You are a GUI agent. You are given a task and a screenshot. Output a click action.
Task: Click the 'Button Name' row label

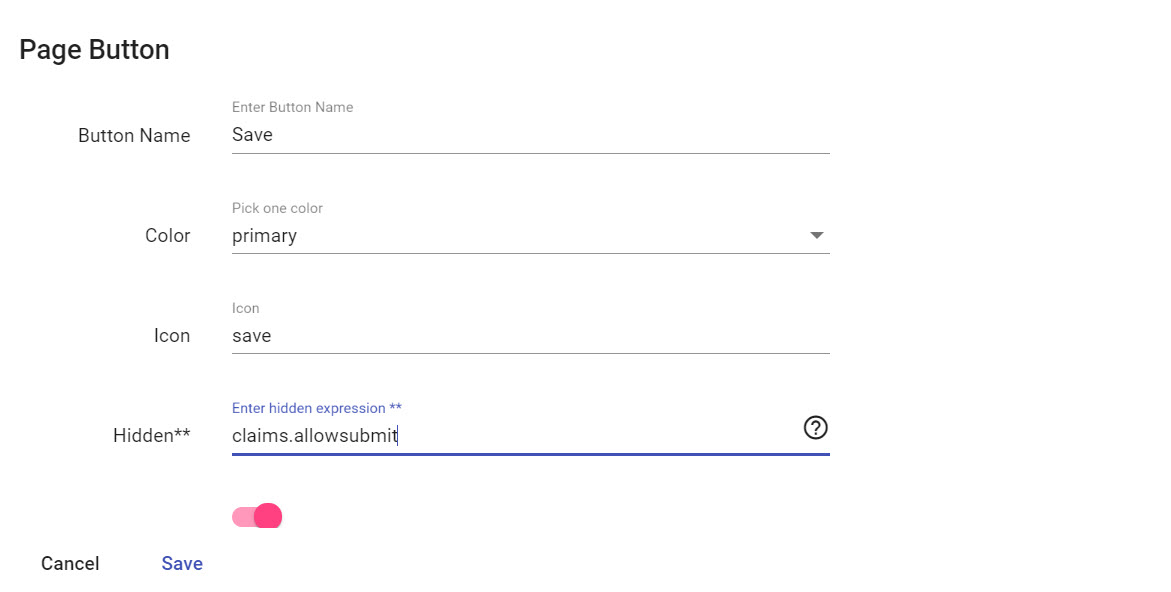(134, 136)
